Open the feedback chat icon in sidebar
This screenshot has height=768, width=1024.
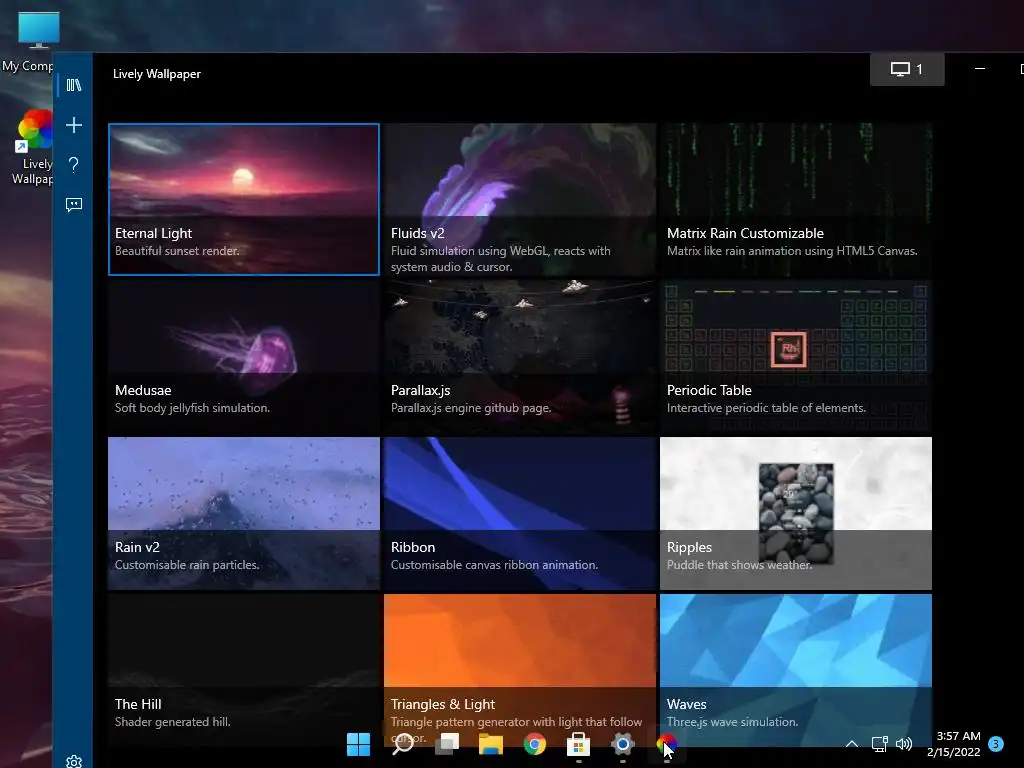(74, 204)
